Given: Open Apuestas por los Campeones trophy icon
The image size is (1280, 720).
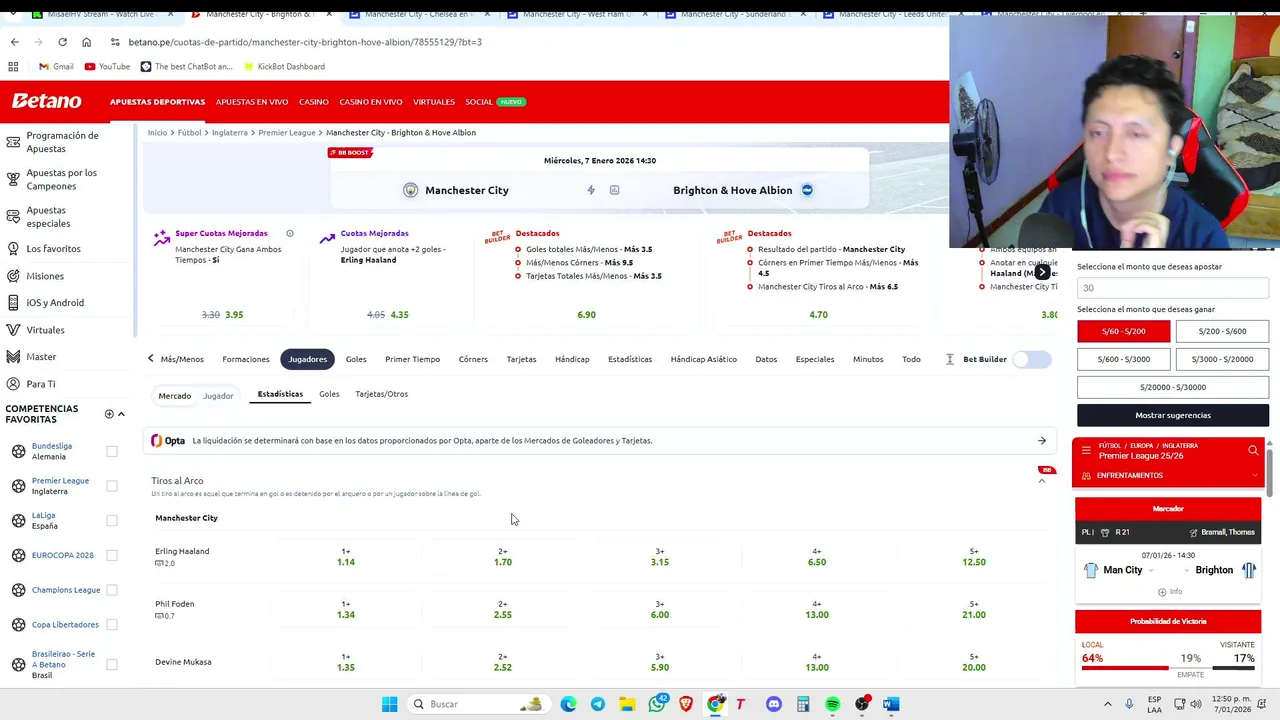Looking at the screenshot, I should [x=13, y=179].
